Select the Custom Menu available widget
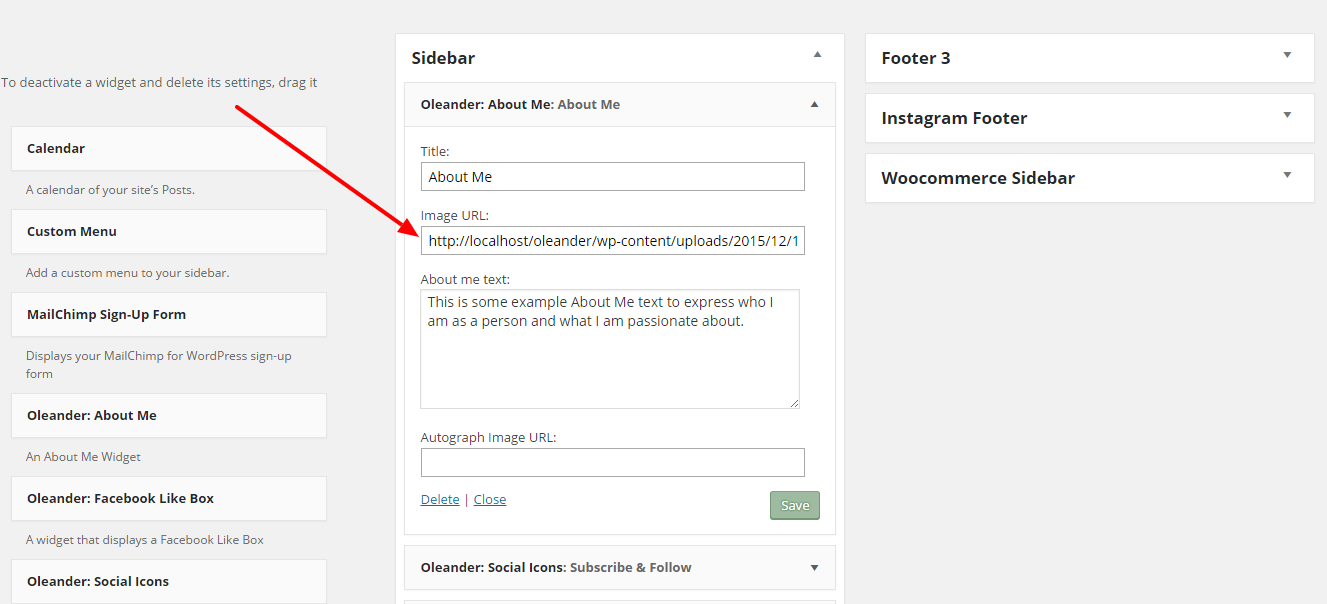This screenshot has width=1327, height=604. [x=169, y=231]
